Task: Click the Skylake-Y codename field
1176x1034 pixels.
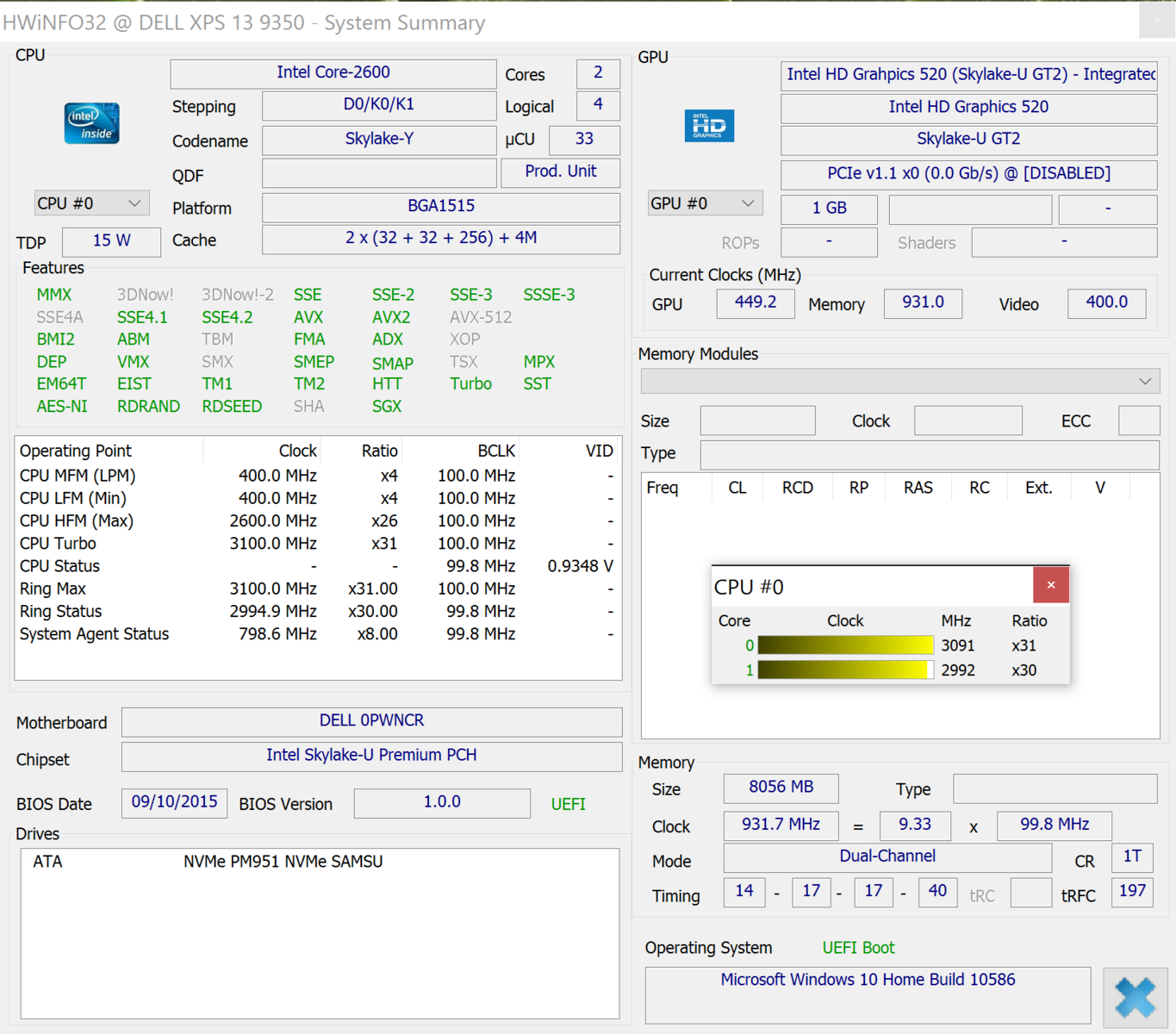Action: [379, 139]
